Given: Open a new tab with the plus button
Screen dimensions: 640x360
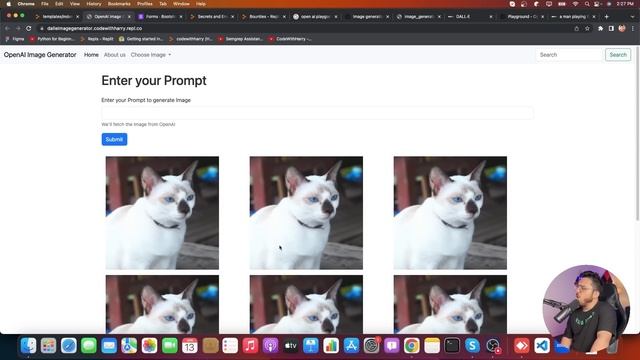Looking at the screenshot, I should pos(607,17).
